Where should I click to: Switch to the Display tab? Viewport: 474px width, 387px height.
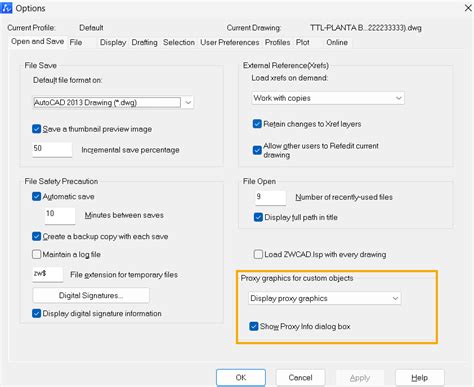click(x=113, y=42)
